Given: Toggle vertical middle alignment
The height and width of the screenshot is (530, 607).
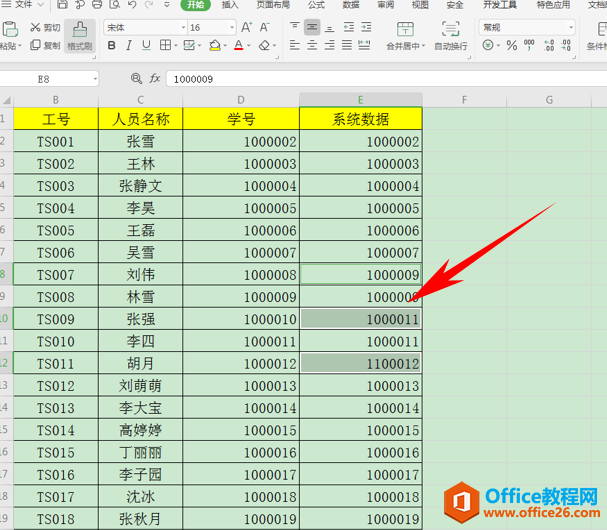Looking at the screenshot, I should click(x=312, y=27).
